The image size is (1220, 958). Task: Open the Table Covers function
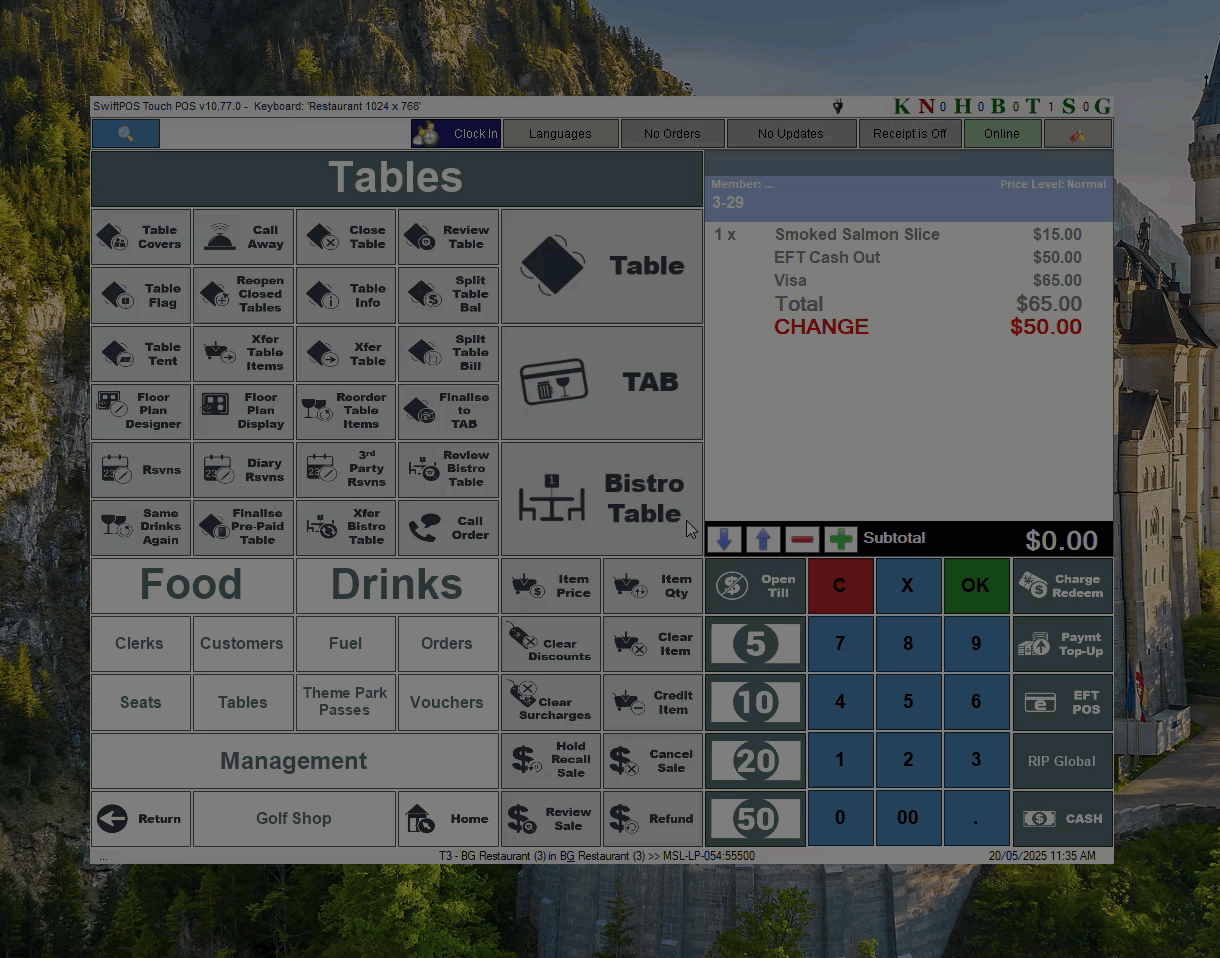click(x=141, y=237)
